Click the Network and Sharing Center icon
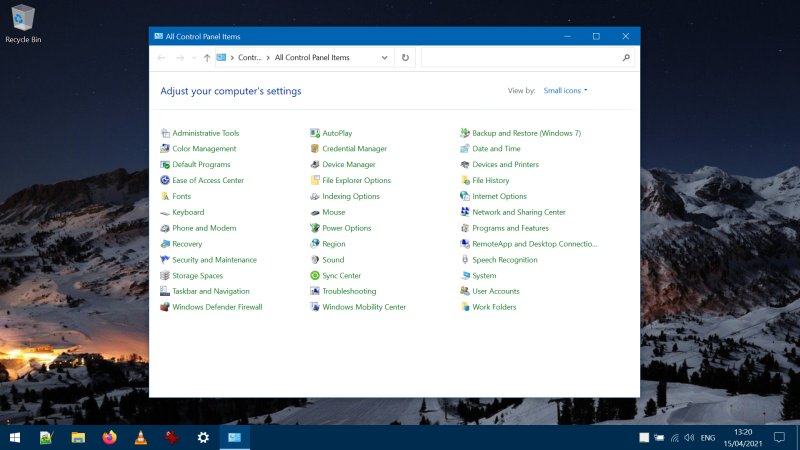This screenshot has height=450, width=800. coord(465,212)
